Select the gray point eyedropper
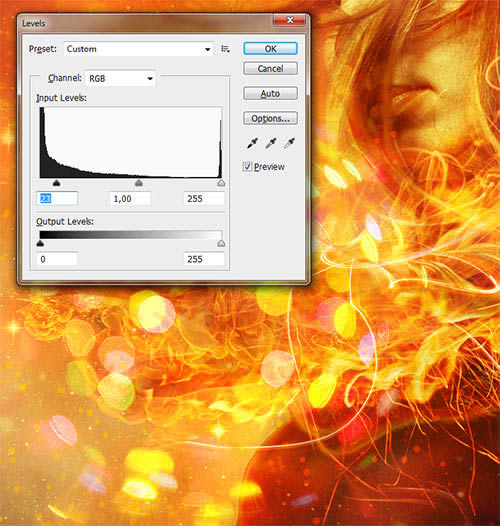500x526 pixels. [271, 143]
